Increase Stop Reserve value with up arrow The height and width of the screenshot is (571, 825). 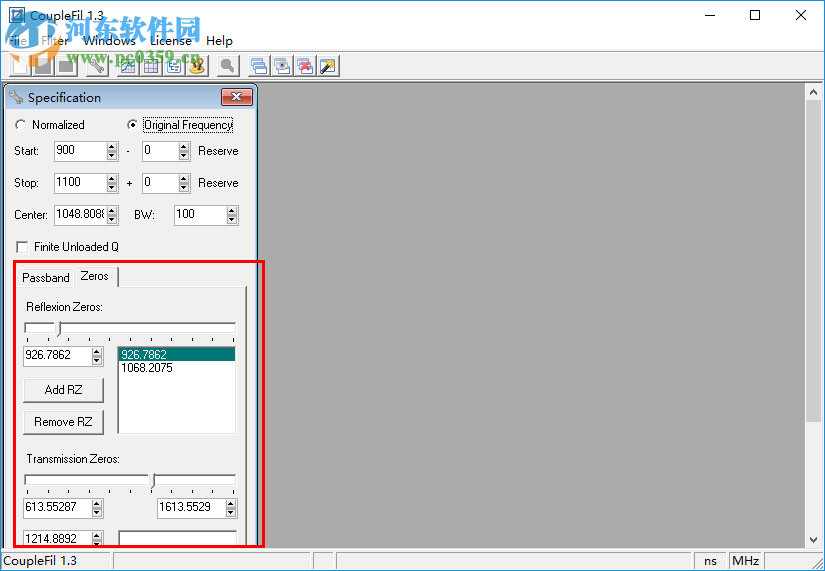coord(184,179)
